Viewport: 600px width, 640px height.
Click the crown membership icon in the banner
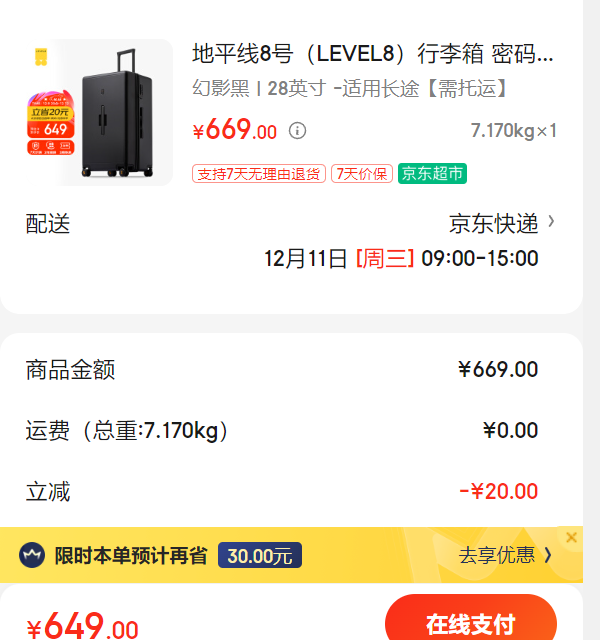click(x=32, y=555)
